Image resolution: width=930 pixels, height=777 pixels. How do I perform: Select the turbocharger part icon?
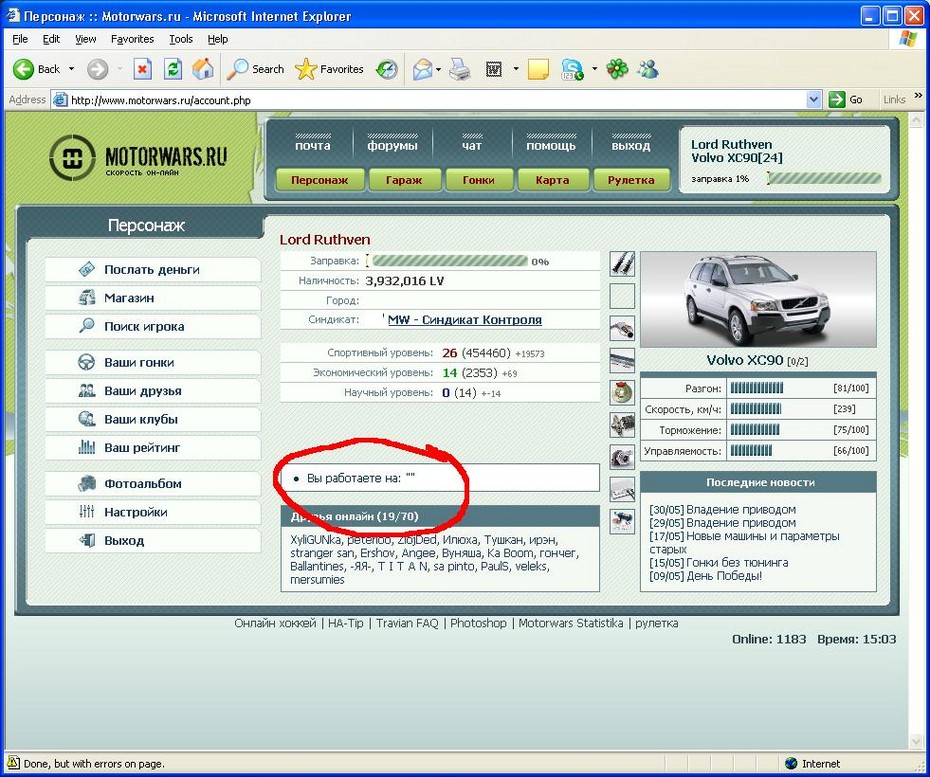tap(622, 457)
